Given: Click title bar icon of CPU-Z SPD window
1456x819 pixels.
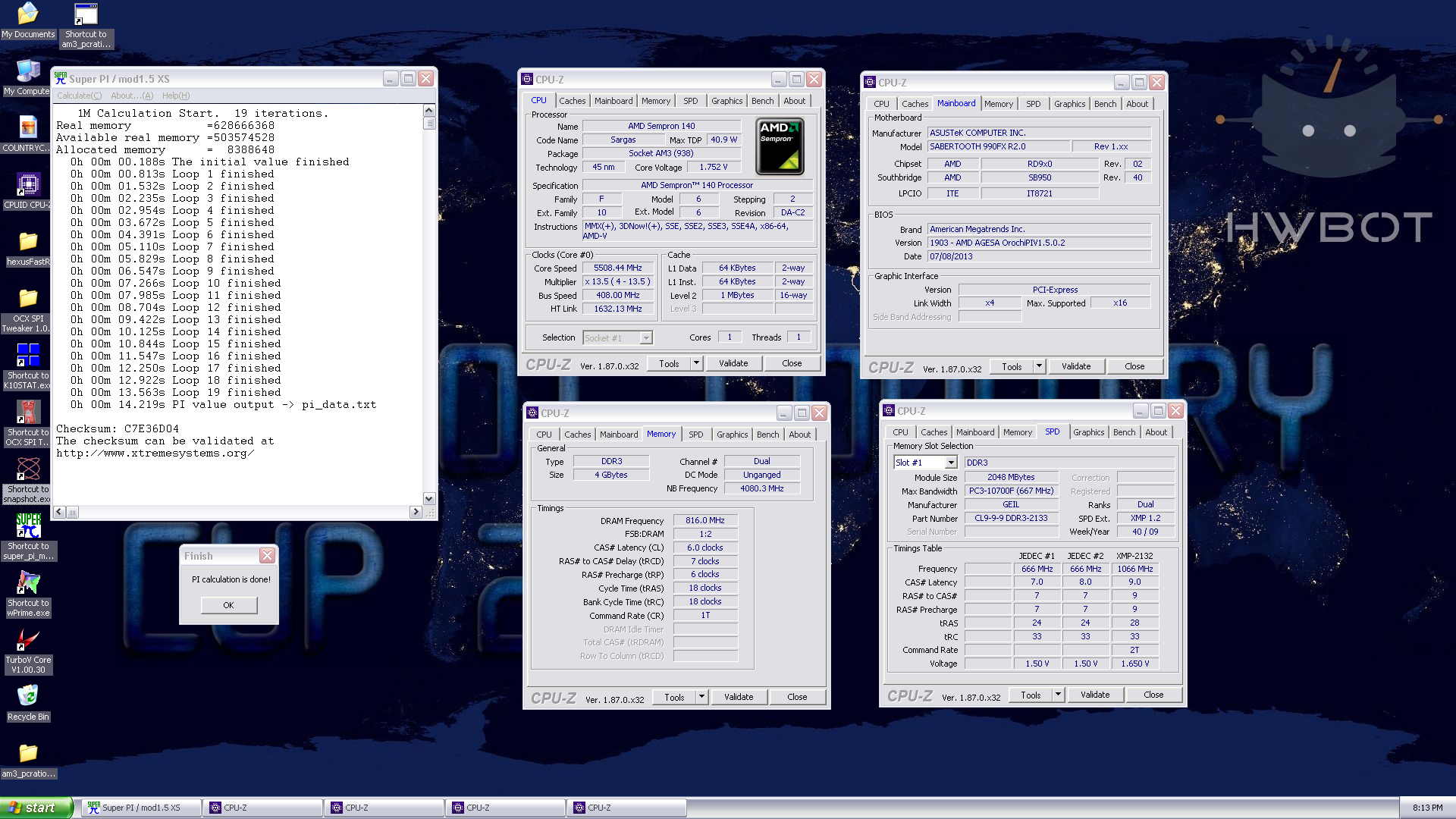Looking at the screenshot, I should tap(889, 410).
